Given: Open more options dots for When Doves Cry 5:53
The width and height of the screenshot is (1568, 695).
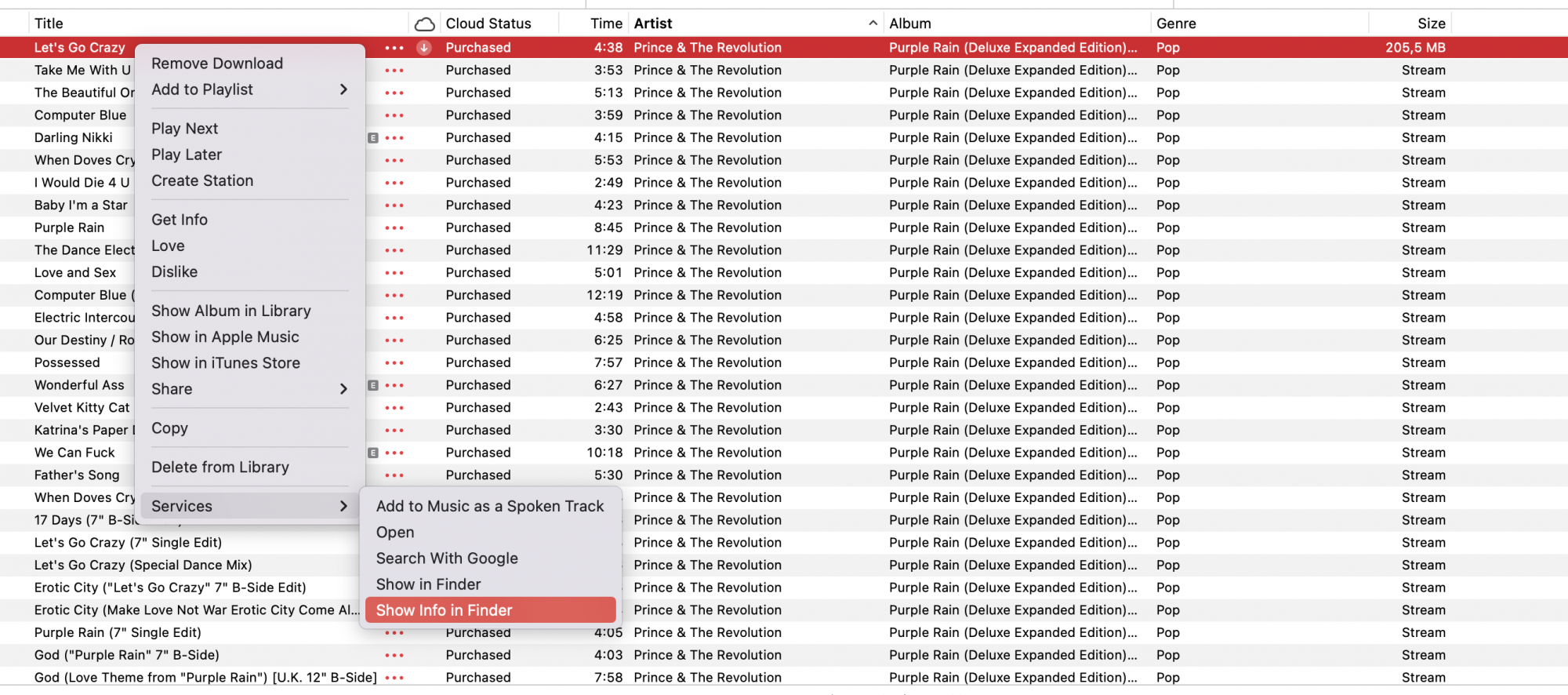Looking at the screenshot, I should pyautogui.click(x=394, y=160).
